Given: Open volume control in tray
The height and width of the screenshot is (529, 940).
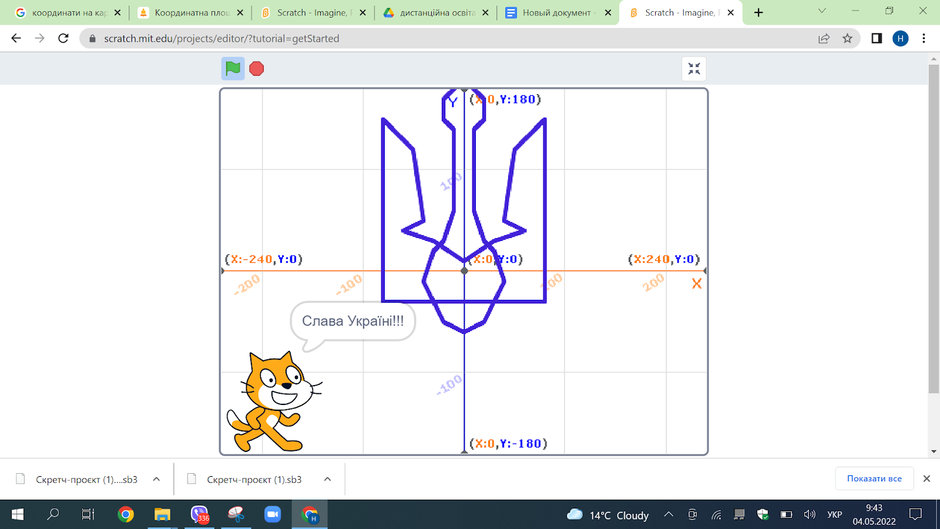Looking at the screenshot, I should [x=809, y=515].
